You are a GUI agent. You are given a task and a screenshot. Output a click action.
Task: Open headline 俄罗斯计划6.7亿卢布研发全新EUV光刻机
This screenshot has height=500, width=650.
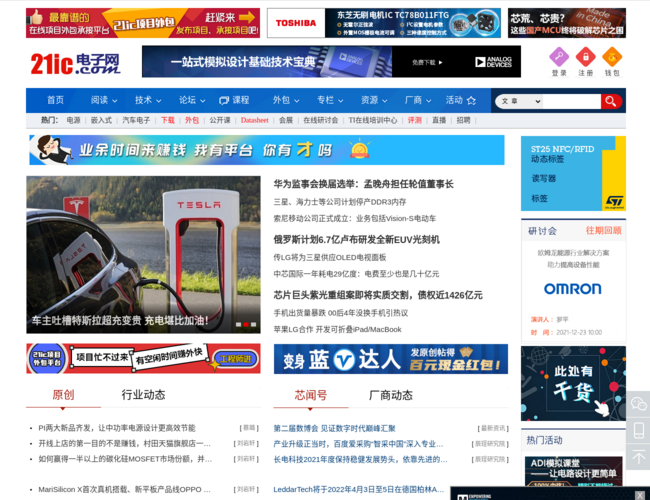click(x=357, y=240)
